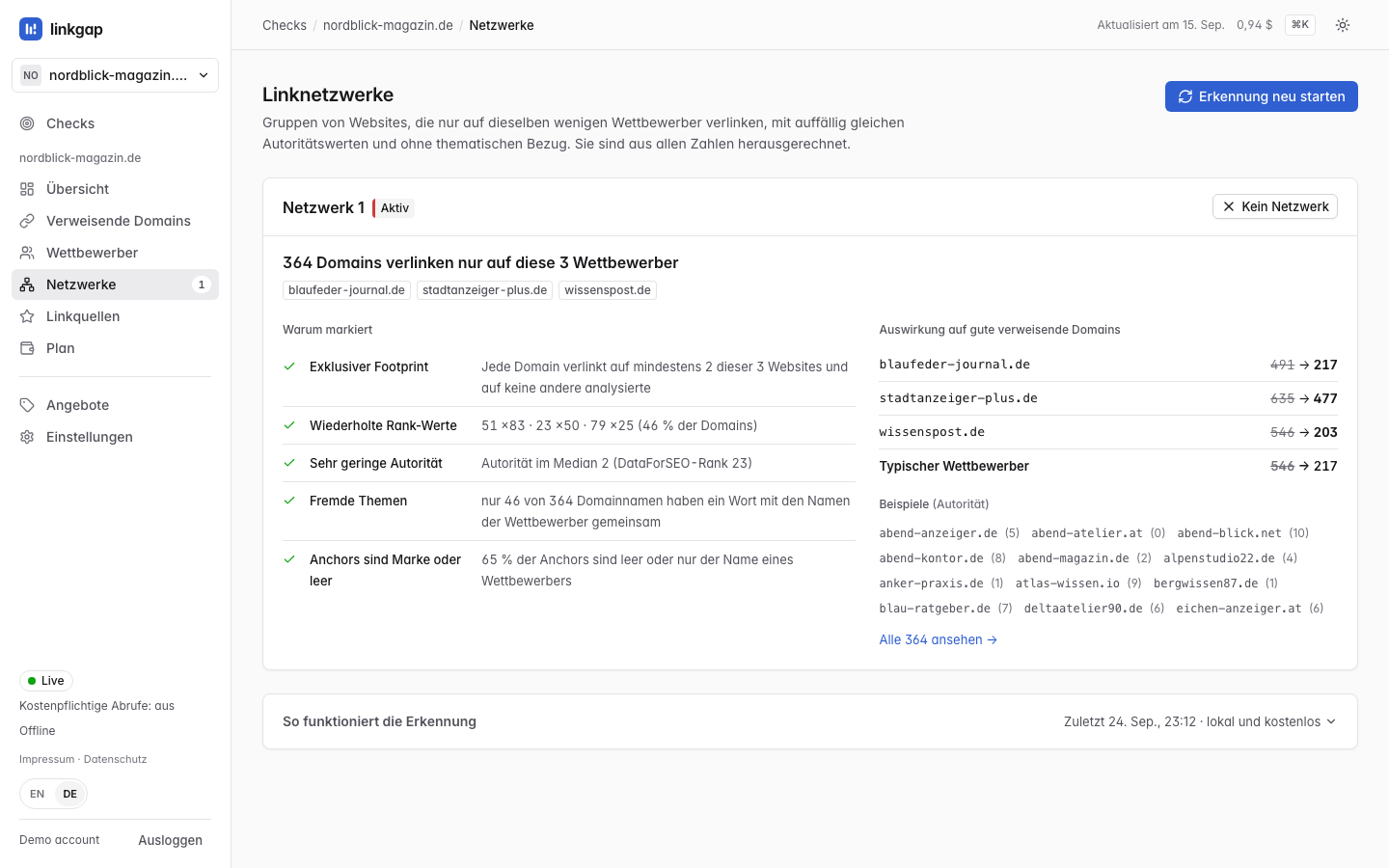1389x868 pixels.
Task: Click checkmark next to Exklusiver Footprint
Action: (x=289, y=366)
